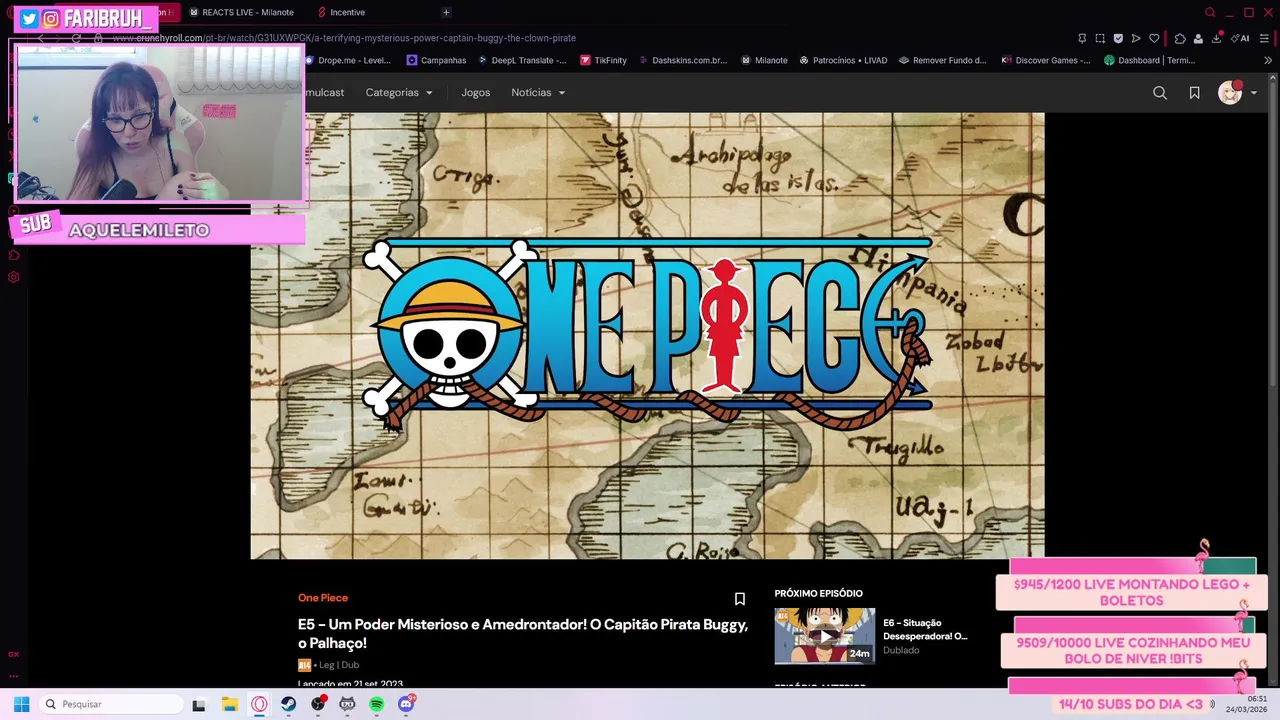The image size is (1280, 720).
Task: Expand the account dropdown arrow beside avatar
Action: 1254,93
